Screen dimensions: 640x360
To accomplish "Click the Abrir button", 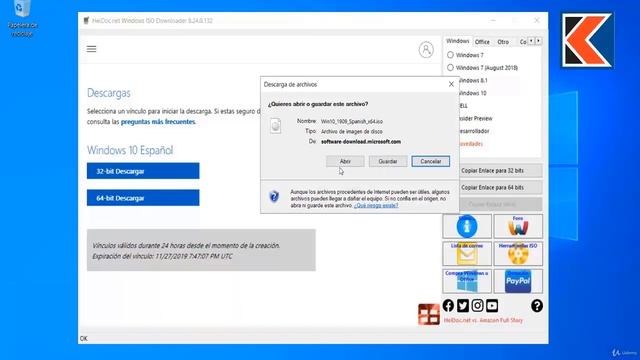I will 345,161.
